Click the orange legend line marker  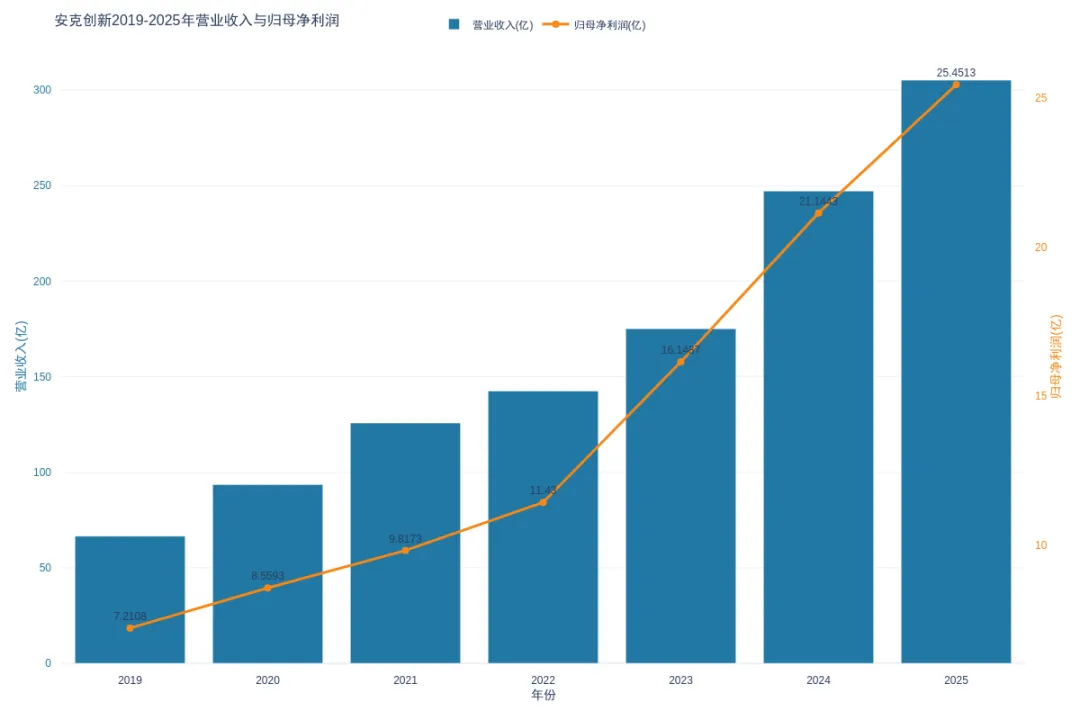pos(556,24)
